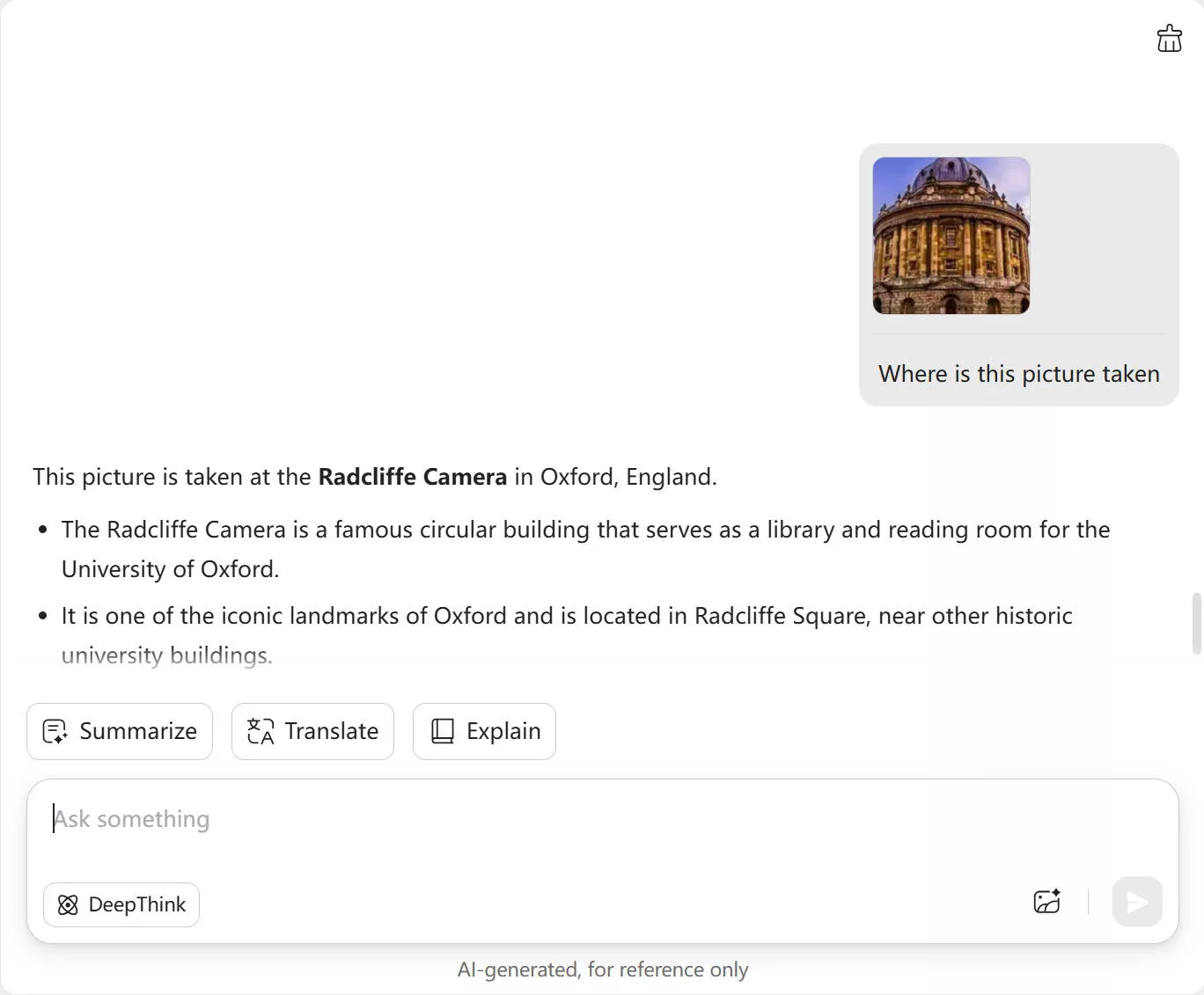Select the Summarize pencil icon
Image resolution: width=1204 pixels, height=995 pixels.
[x=55, y=731]
